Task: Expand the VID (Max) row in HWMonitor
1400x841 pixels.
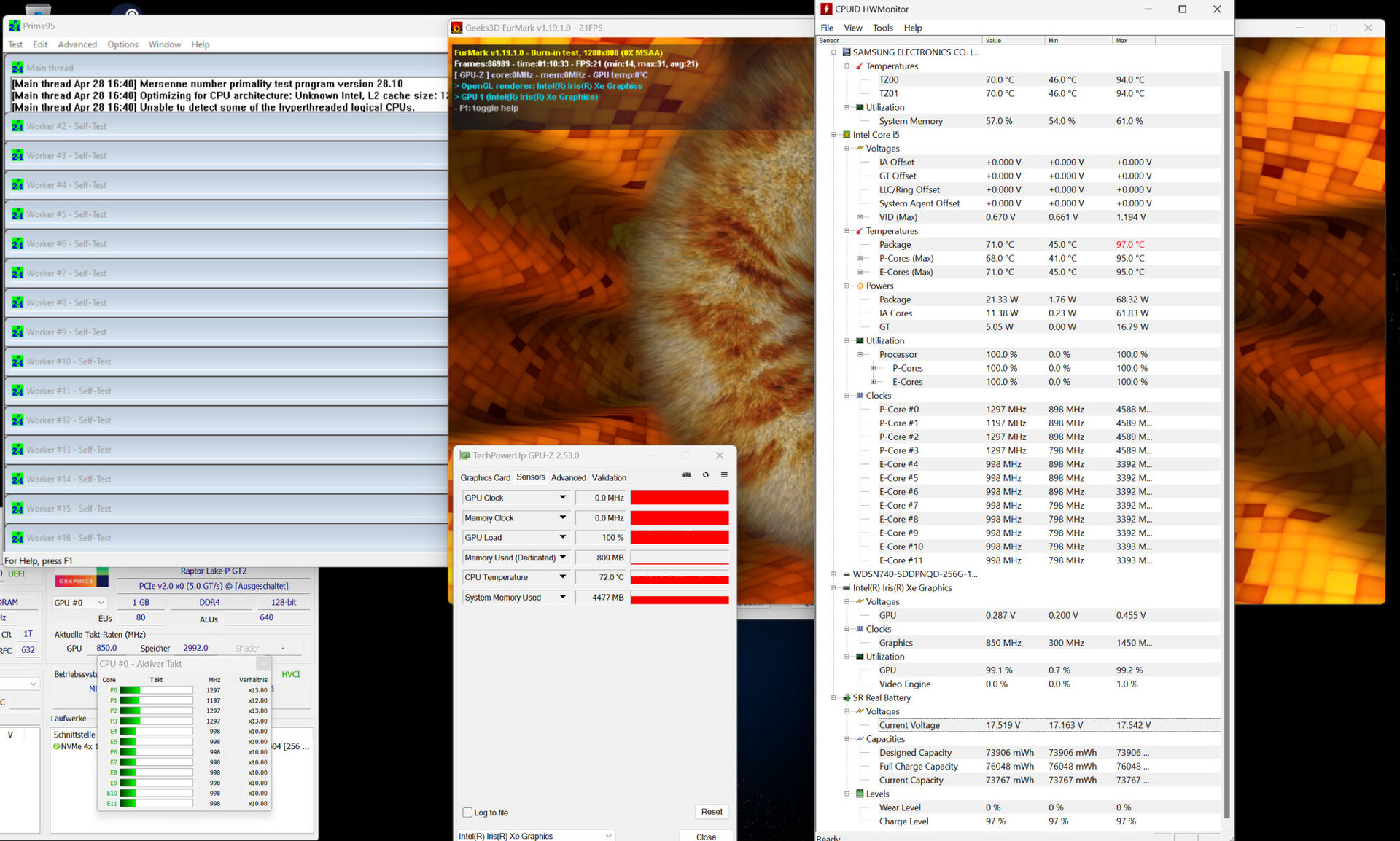Action: (860, 217)
